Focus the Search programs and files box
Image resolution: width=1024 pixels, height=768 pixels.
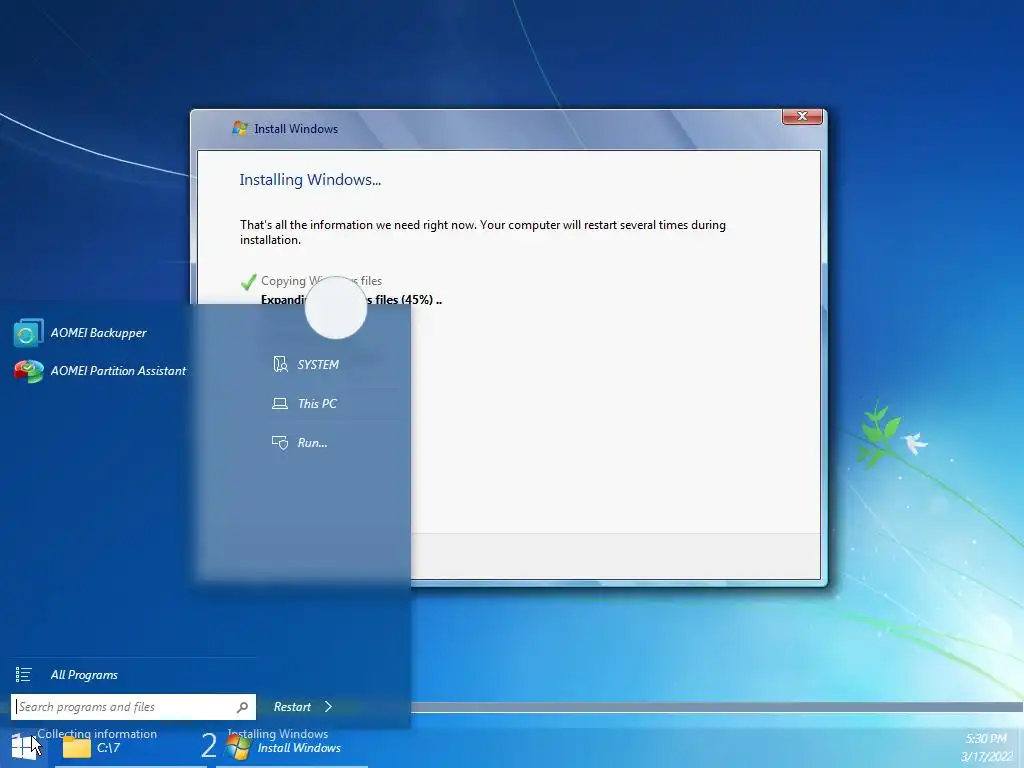133,707
